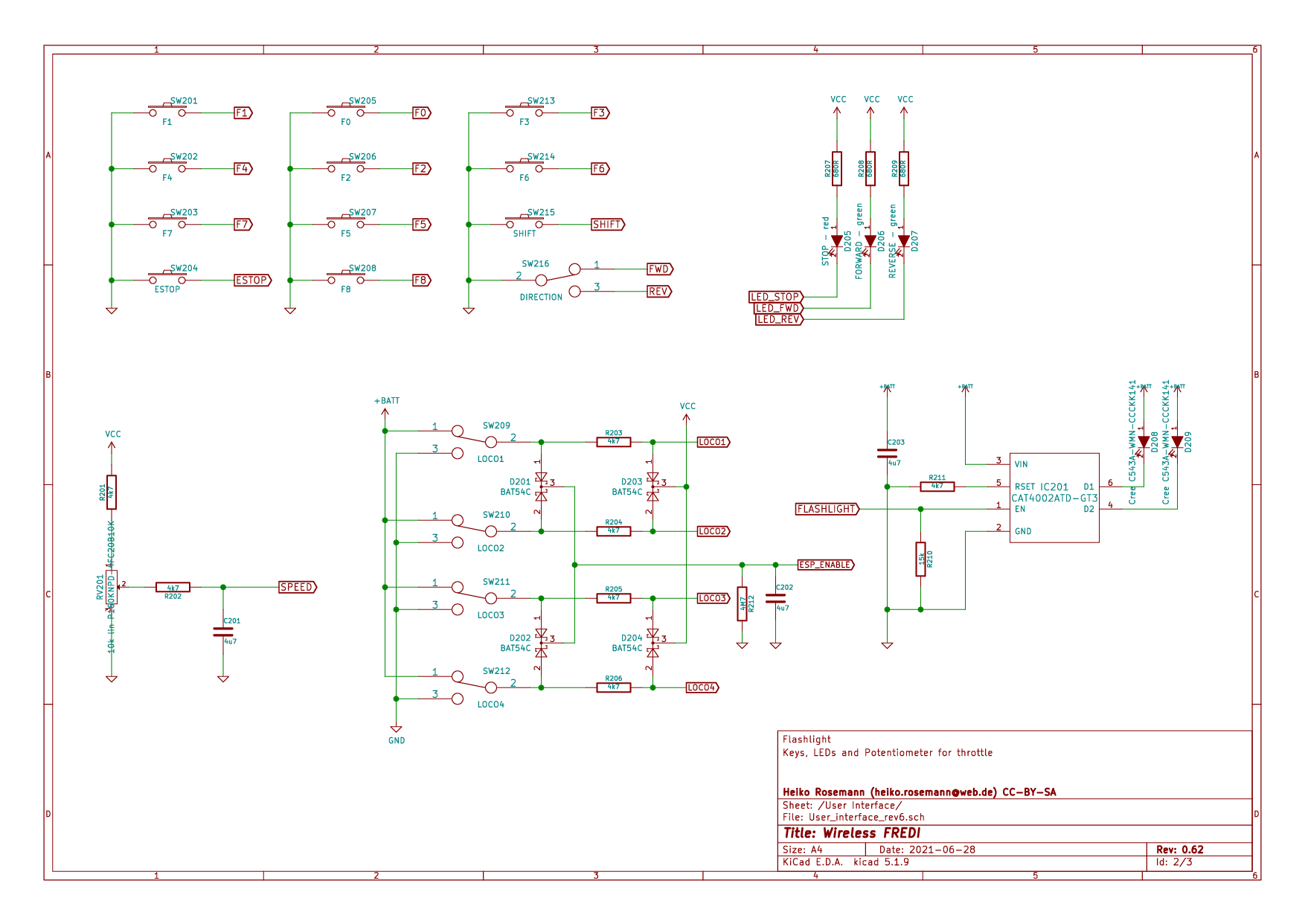Select the SW213 F3 pushbutton symbol
The width and height of the screenshot is (1305, 924).
(525, 111)
